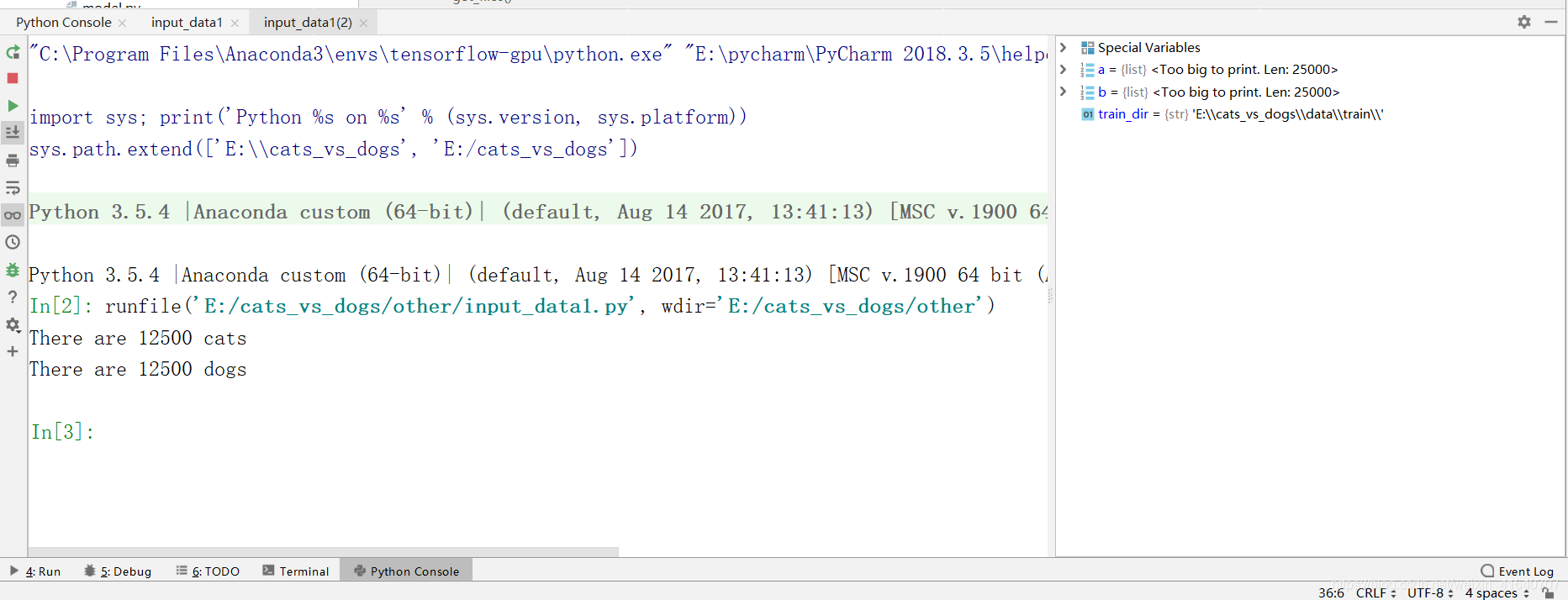
Task: Click the sys.path.extend line
Action: 334,150
